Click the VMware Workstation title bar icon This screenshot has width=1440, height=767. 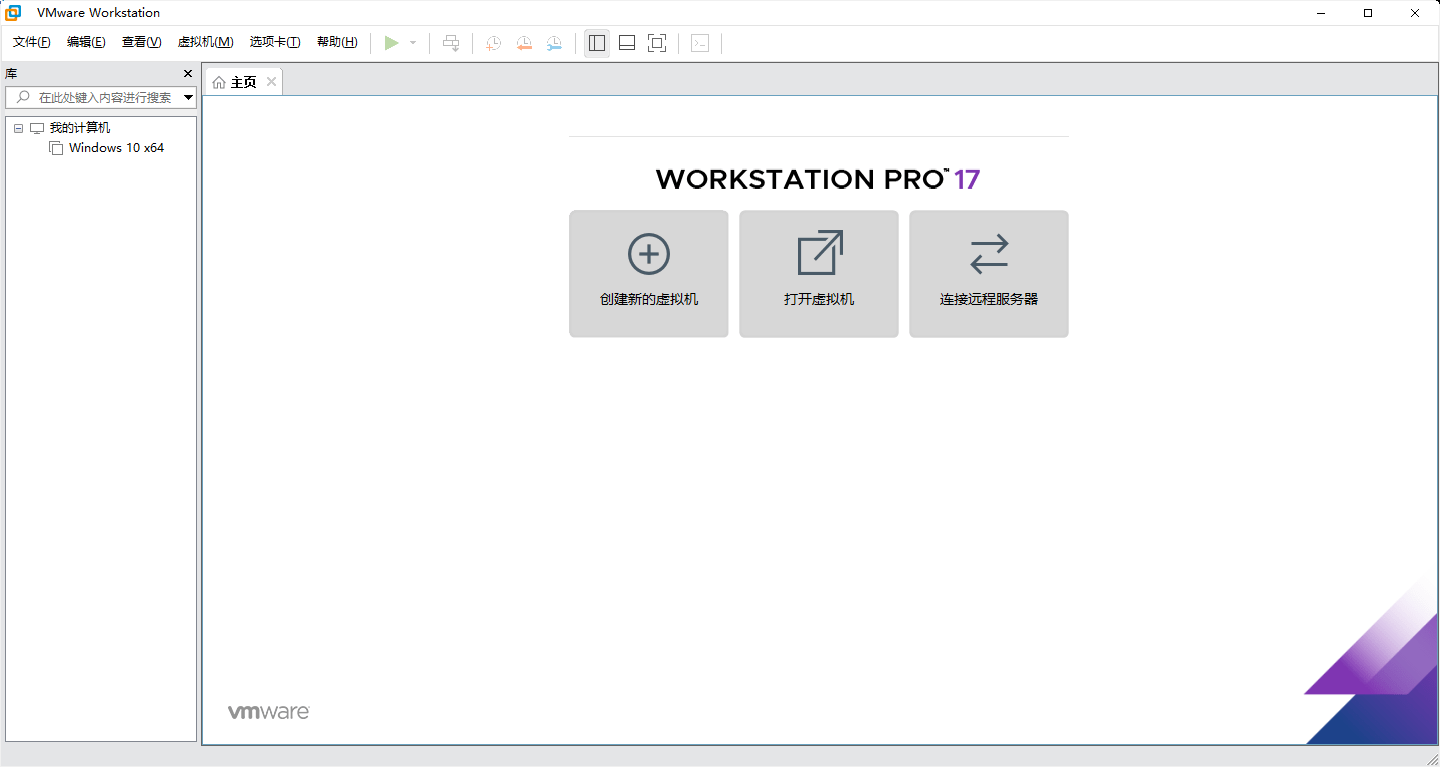13,13
